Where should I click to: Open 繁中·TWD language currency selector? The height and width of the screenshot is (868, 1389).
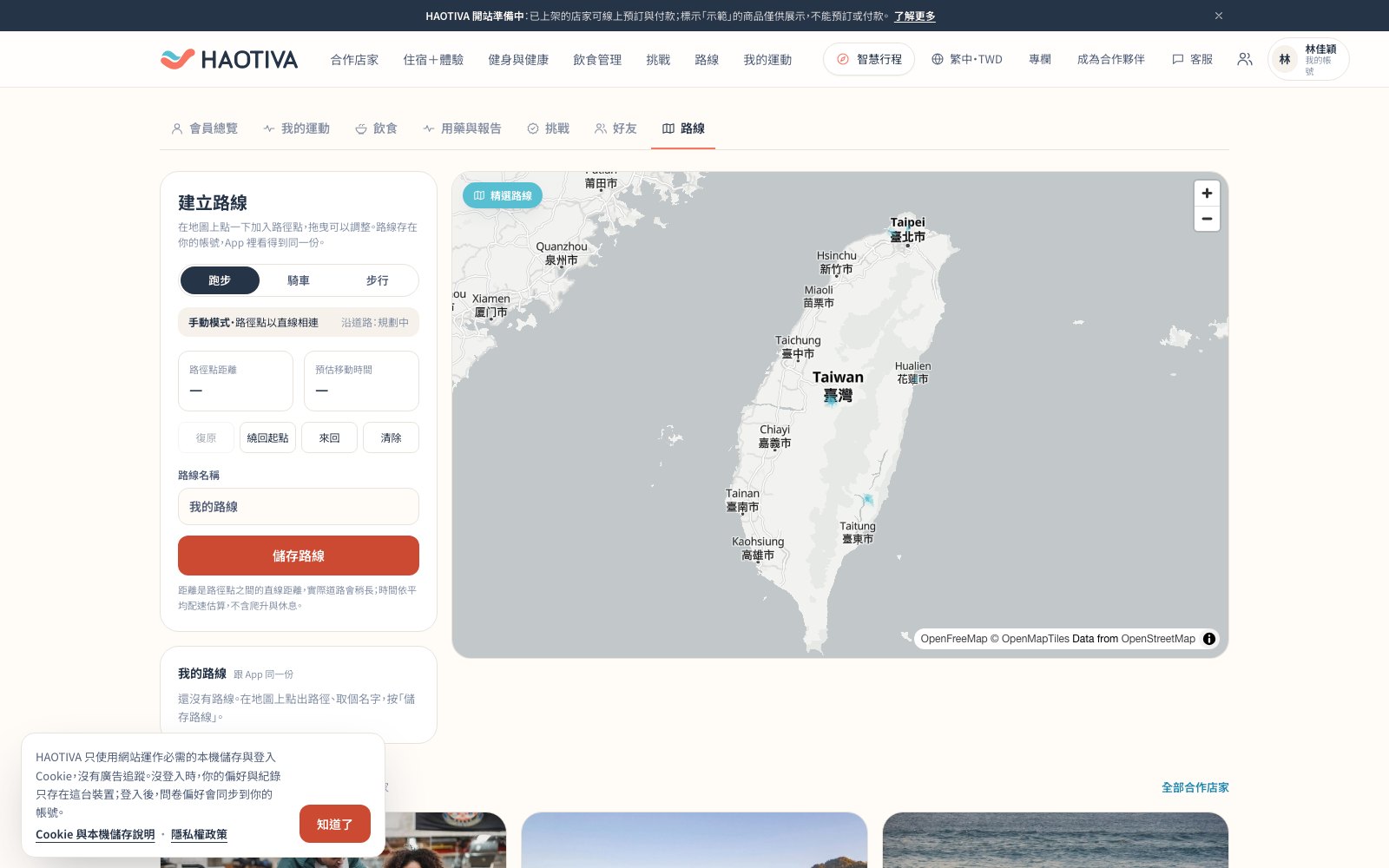coord(967,59)
